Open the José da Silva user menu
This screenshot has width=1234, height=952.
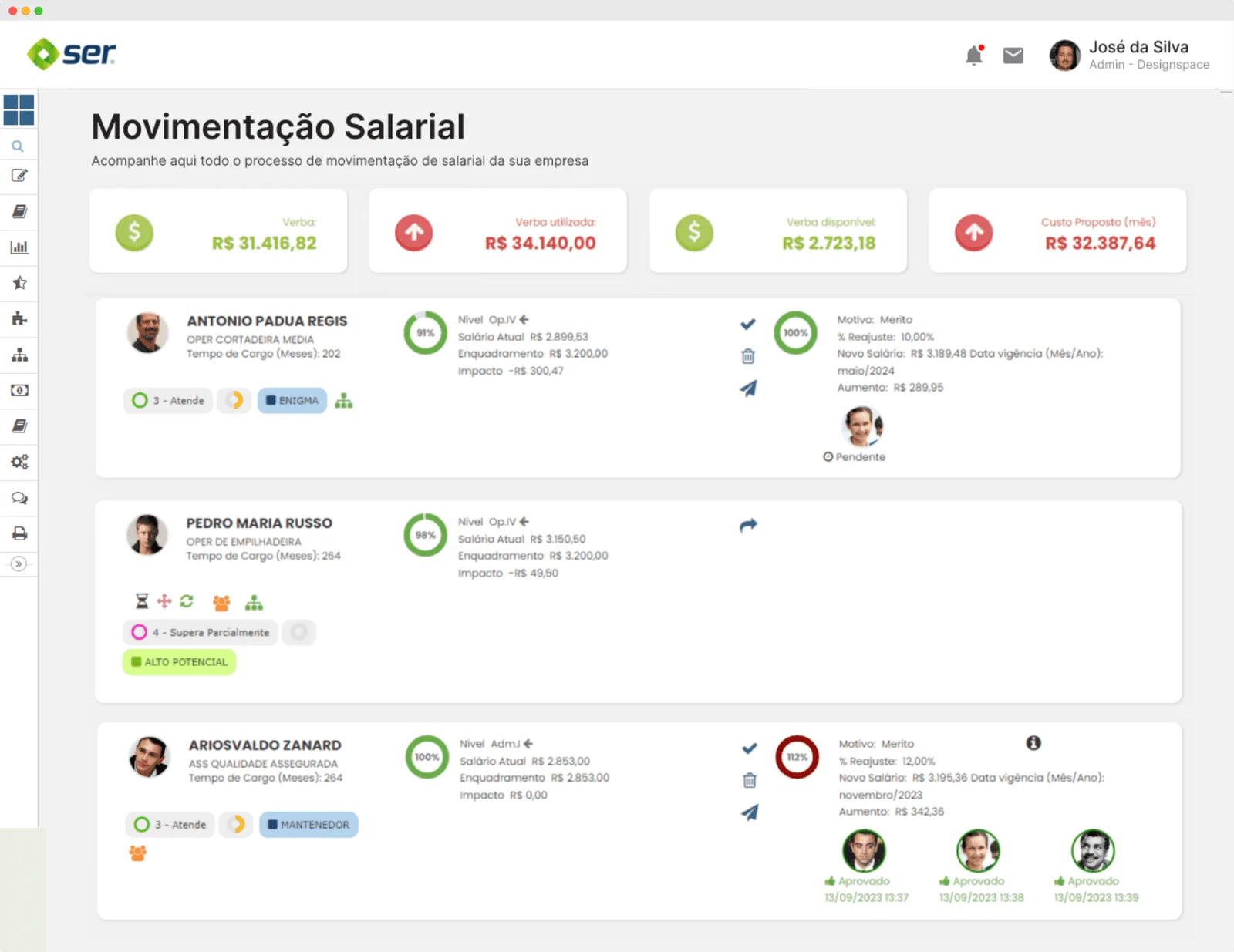pos(1130,56)
